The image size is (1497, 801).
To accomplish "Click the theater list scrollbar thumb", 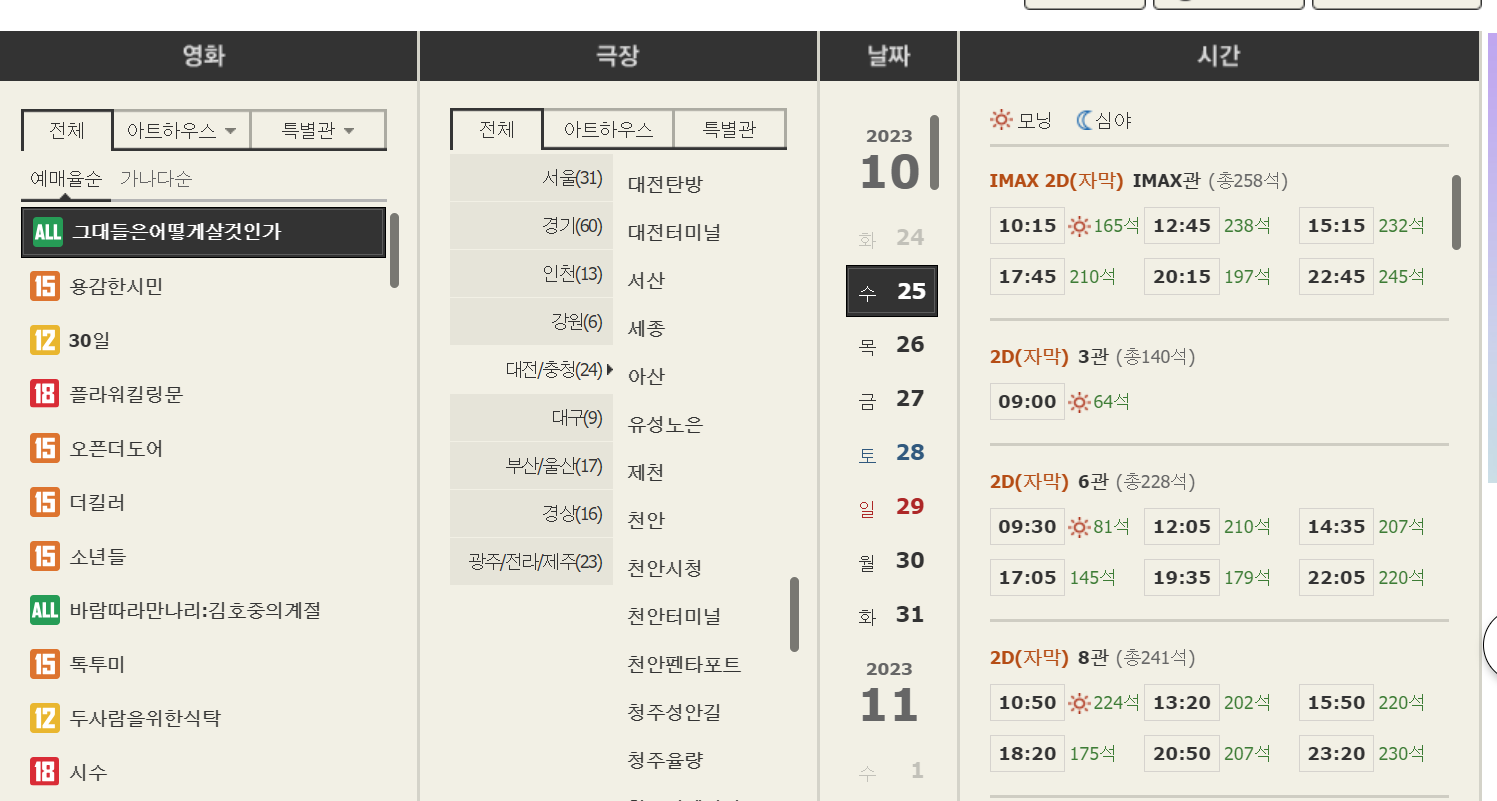I will pos(795,614).
